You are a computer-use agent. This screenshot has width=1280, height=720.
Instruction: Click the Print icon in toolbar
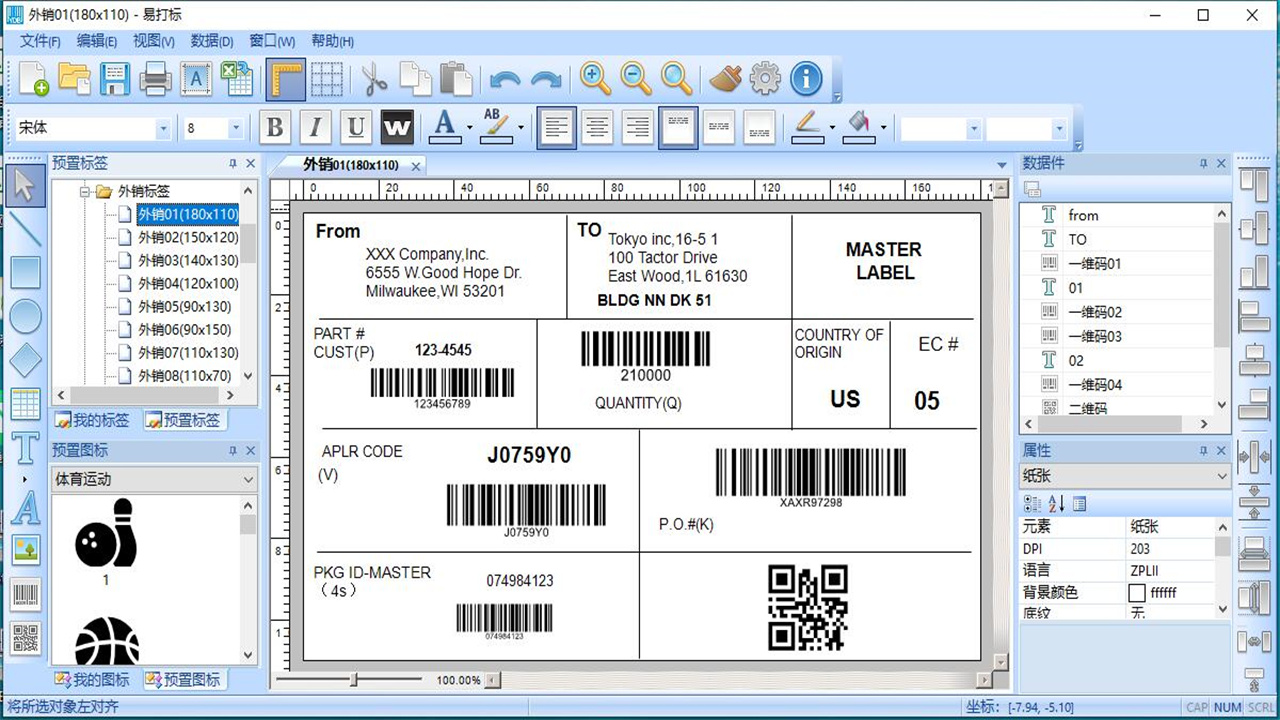[x=155, y=78]
